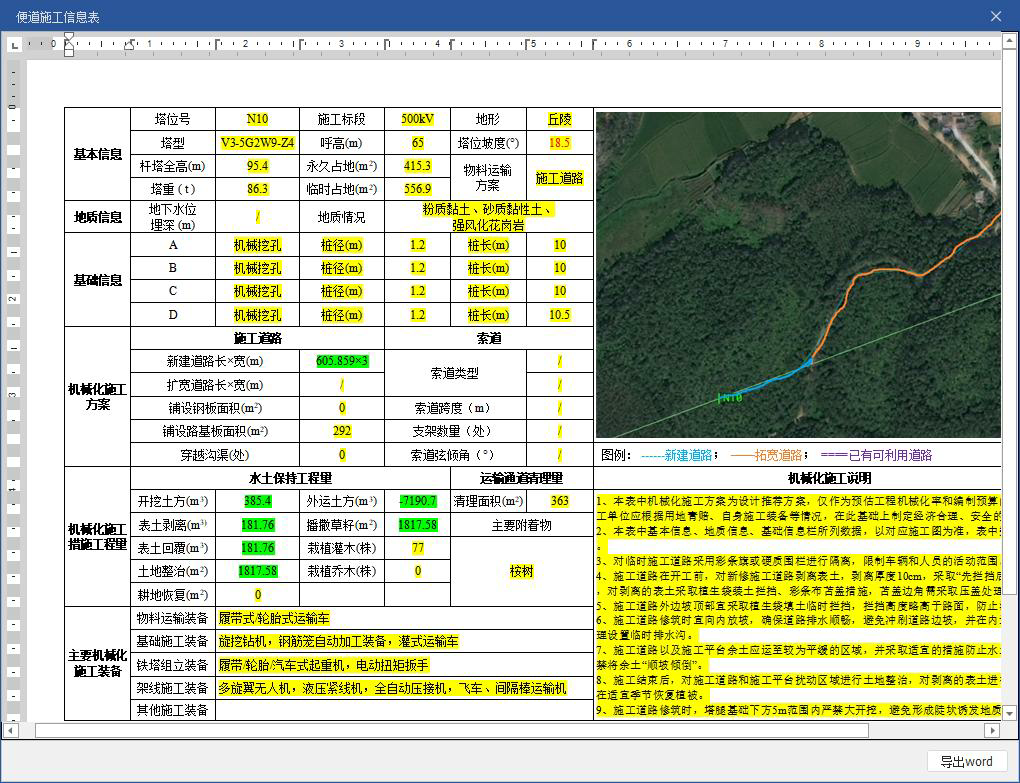Click the 已有可利用道路 legend entry
Viewport: 1020px width, 783px height.
877,455
